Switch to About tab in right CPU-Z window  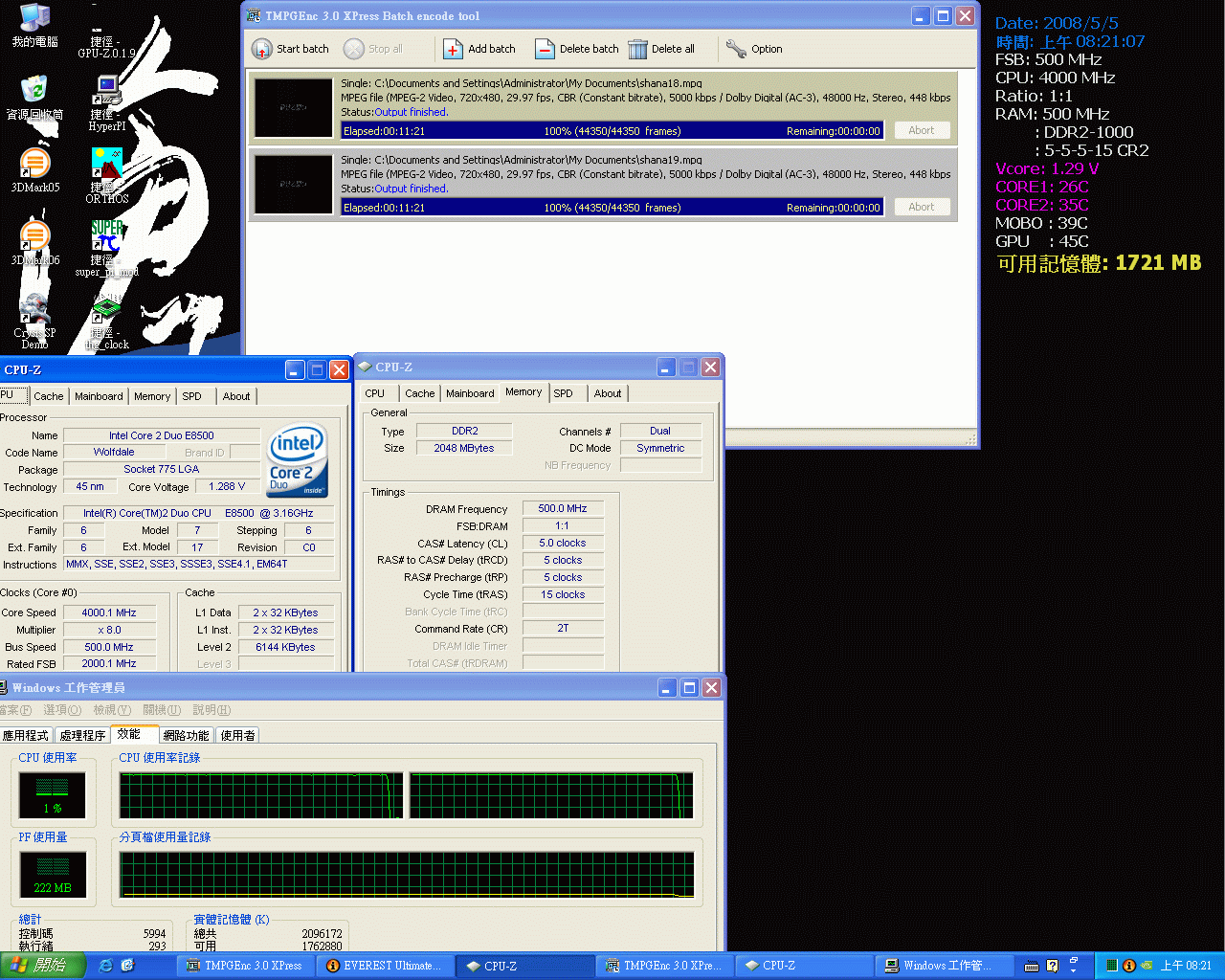[x=608, y=393]
